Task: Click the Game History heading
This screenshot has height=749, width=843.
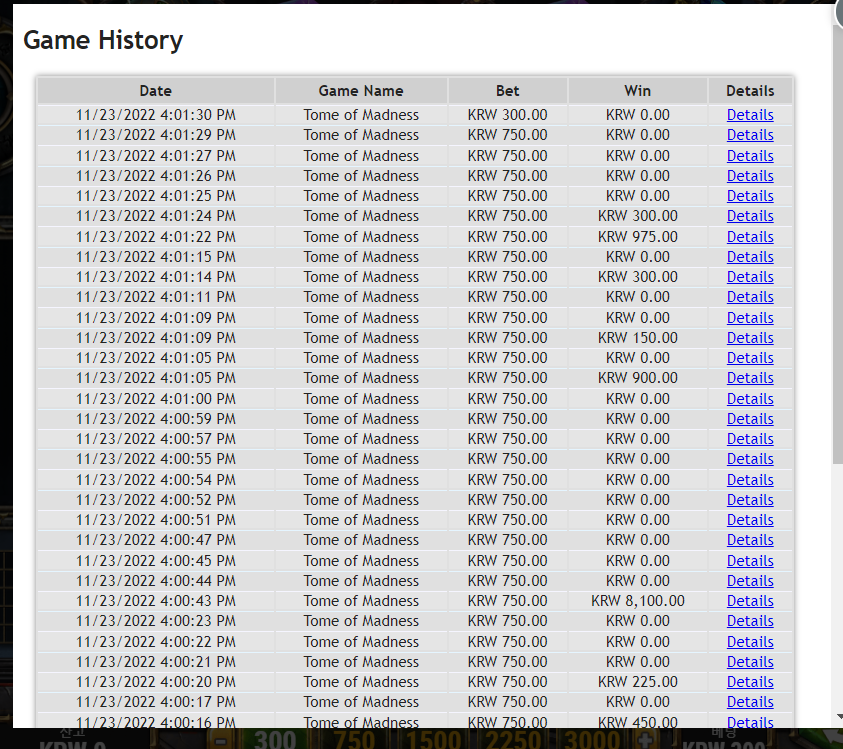Action: (x=103, y=40)
